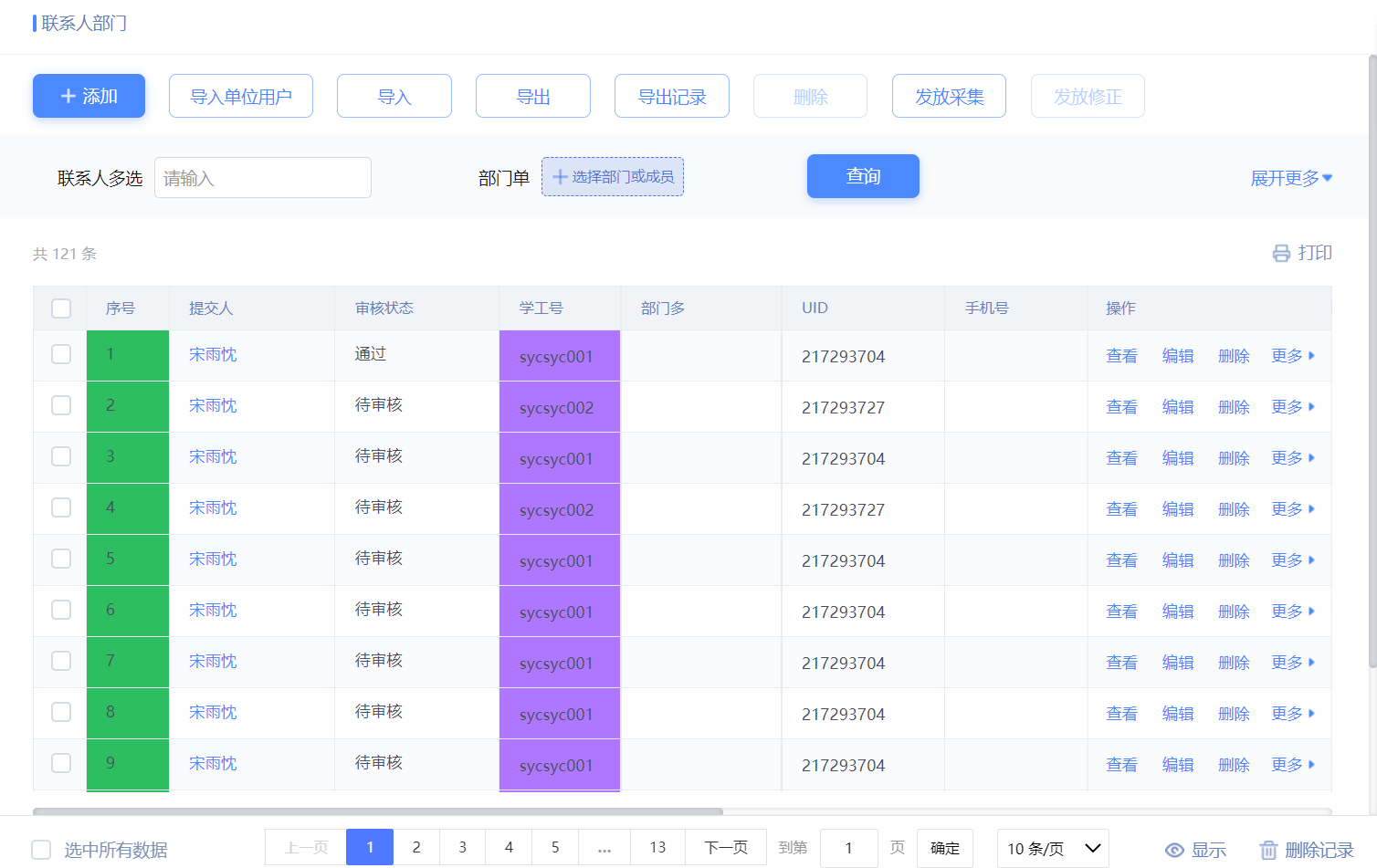Toggle the select-all checkbox in table header
1377x868 pixels.
pyautogui.click(x=61, y=309)
